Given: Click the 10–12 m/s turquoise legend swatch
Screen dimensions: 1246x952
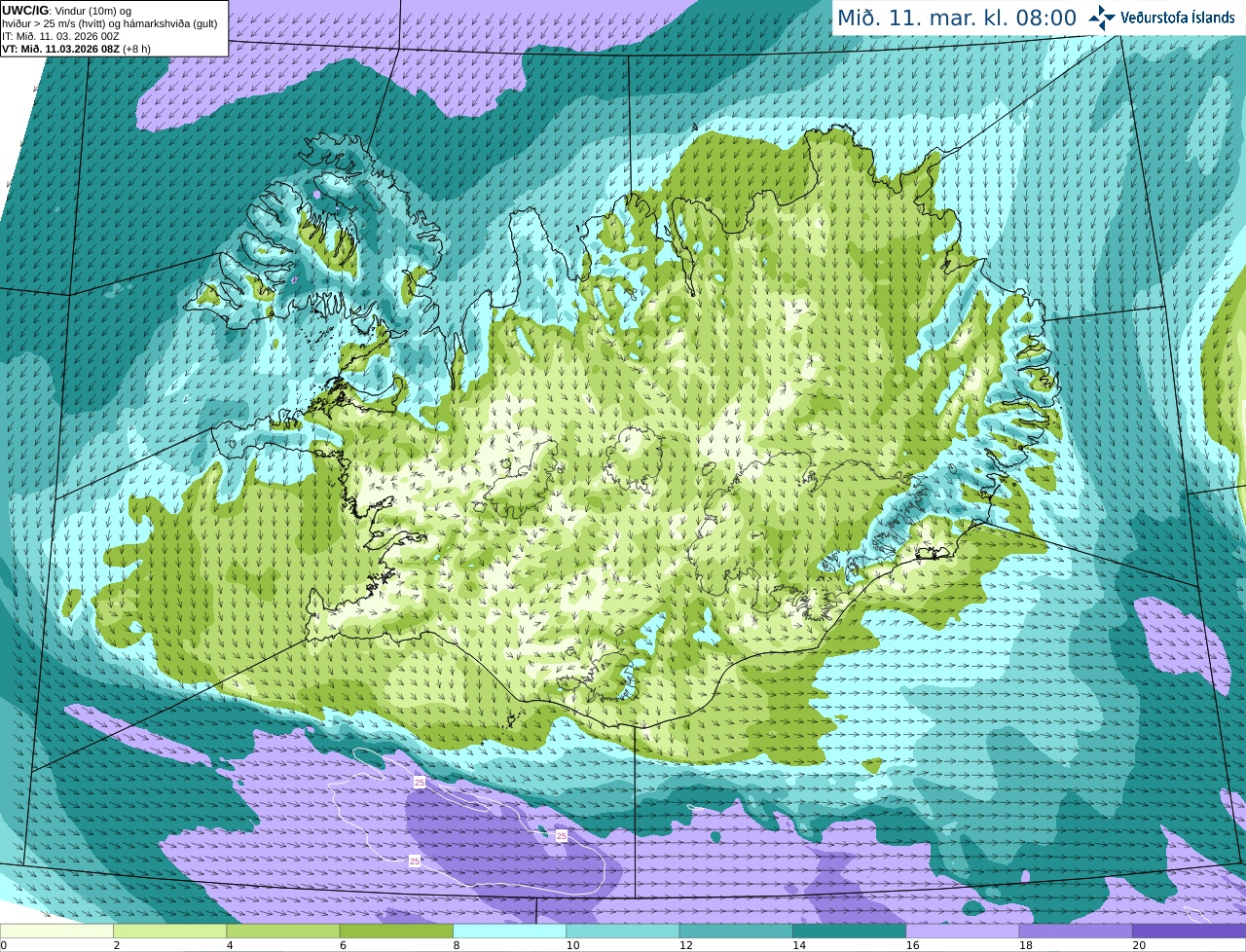Looking at the screenshot, I should tap(623, 932).
